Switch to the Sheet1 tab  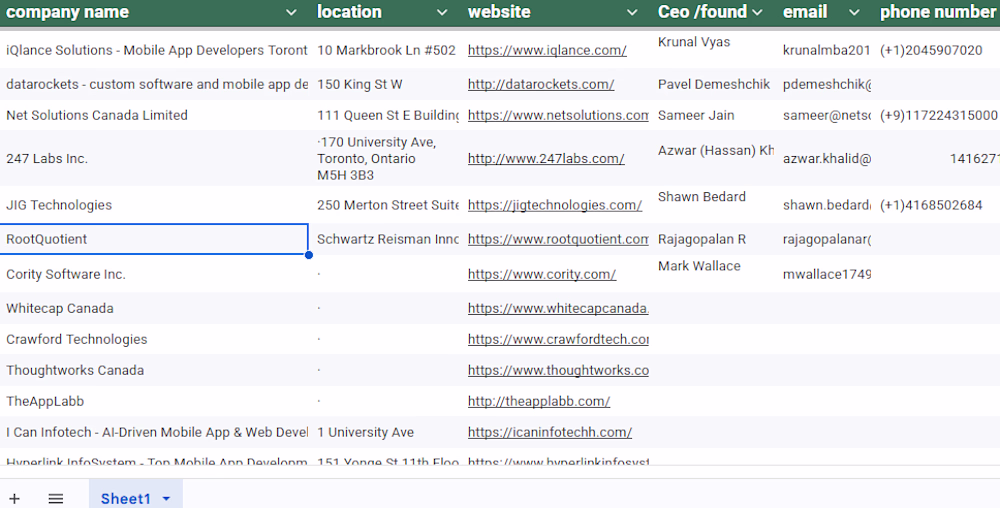(125, 498)
